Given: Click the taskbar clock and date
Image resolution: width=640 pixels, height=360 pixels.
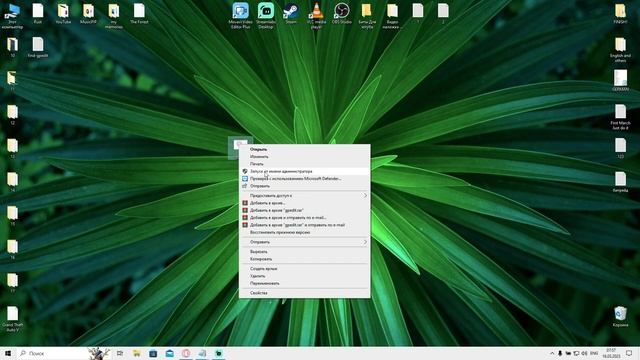Looking at the screenshot, I should pyautogui.click(x=611, y=353).
